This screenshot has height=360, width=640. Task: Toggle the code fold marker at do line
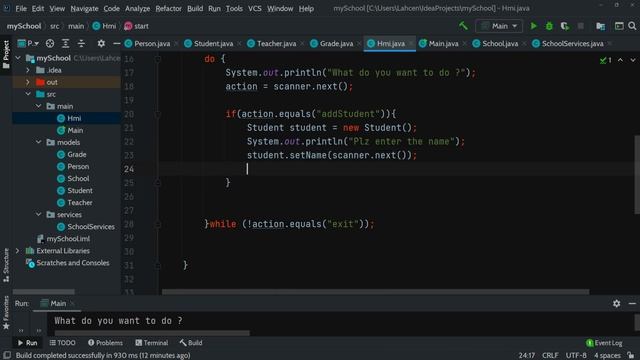(158, 59)
